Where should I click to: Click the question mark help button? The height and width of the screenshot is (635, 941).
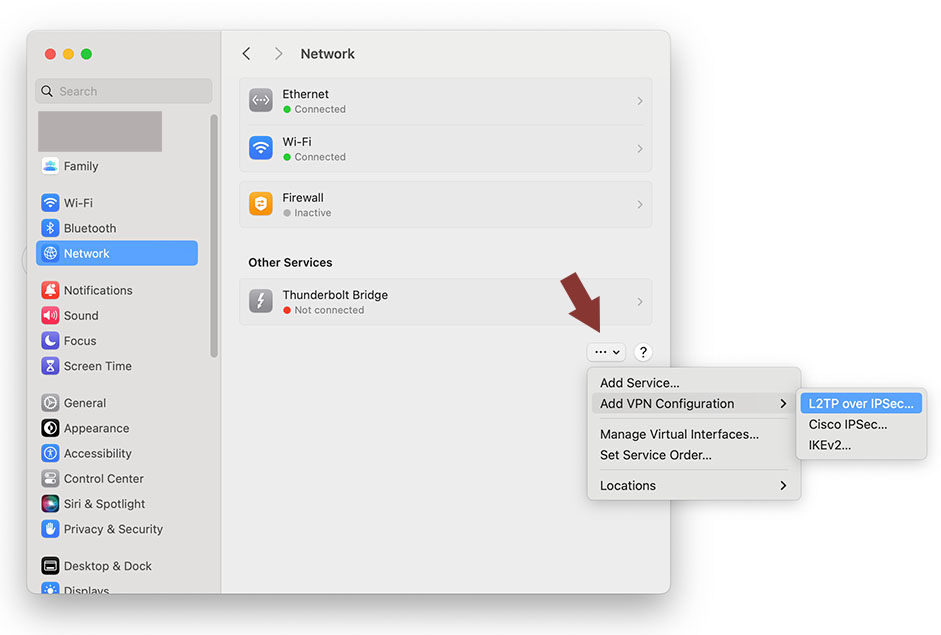(x=643, y=352)
